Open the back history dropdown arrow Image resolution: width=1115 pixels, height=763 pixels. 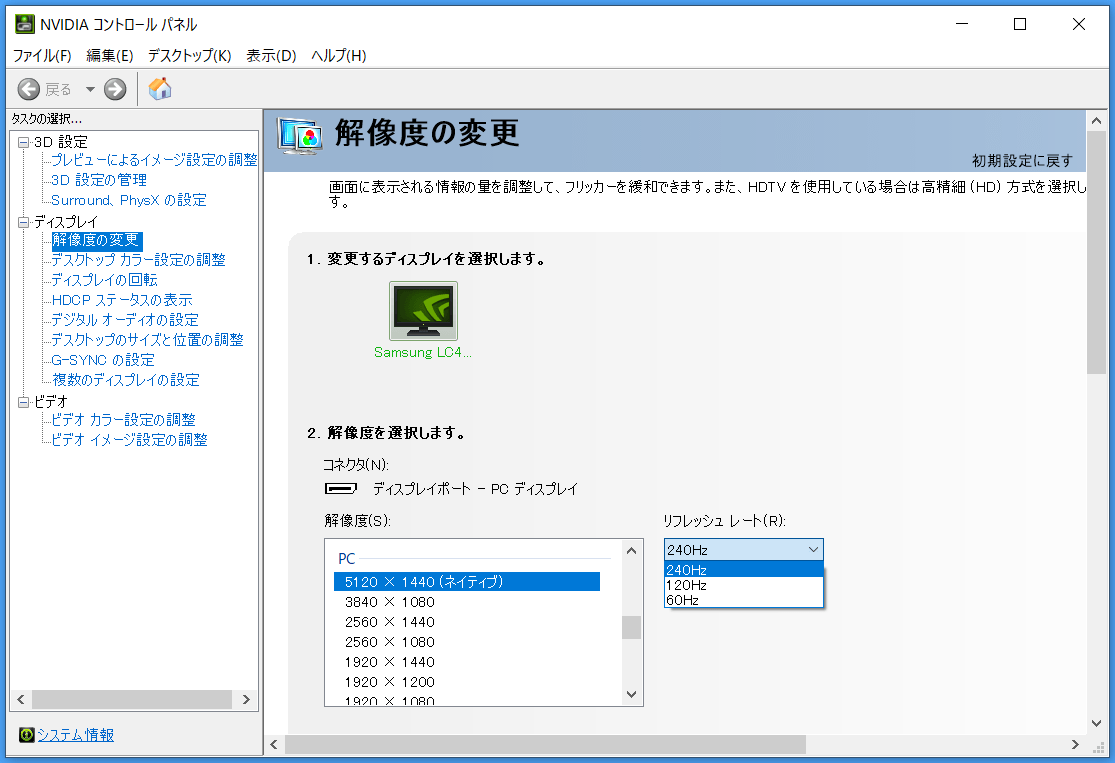[x=90, y=90]
